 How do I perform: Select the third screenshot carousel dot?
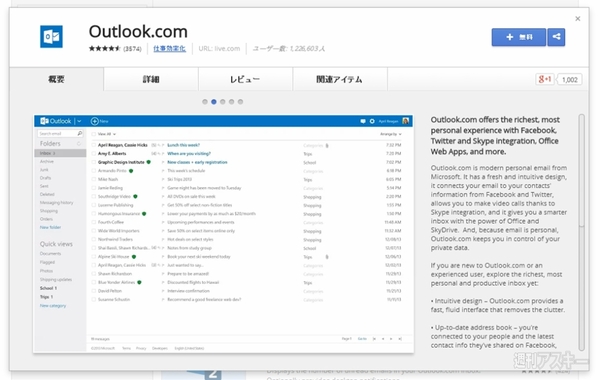(223, 102)
